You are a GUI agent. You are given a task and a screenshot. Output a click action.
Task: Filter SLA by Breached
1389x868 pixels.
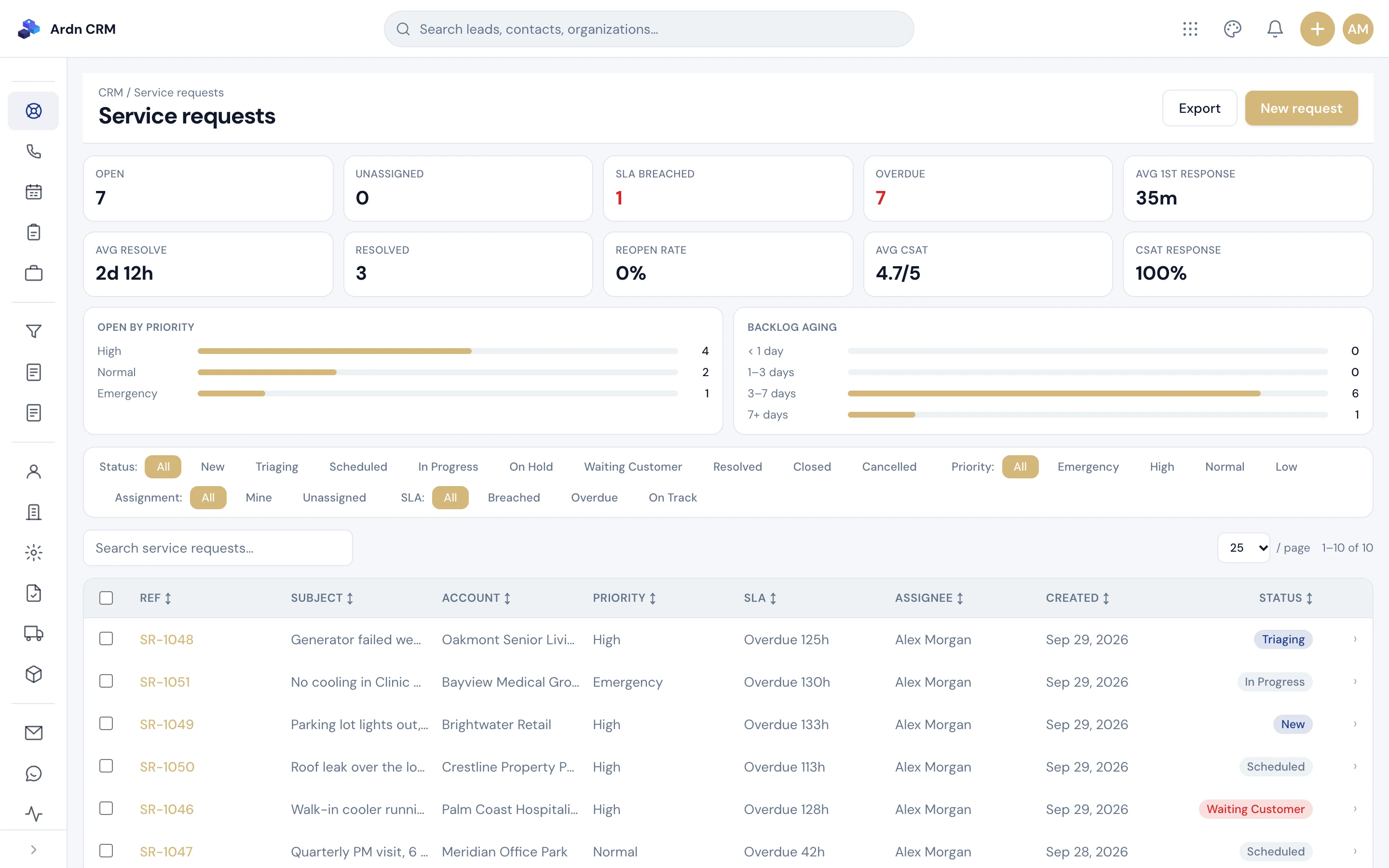click(x=514, y=498)
